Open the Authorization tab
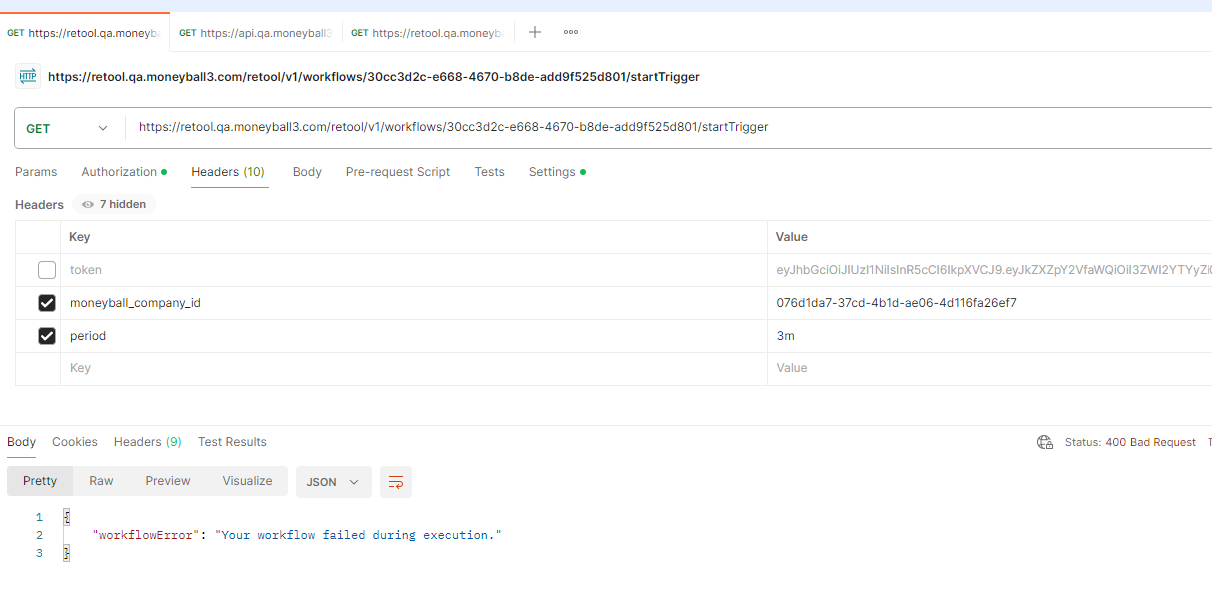The width and height of the screenshot is (1212, 616). 124,172
